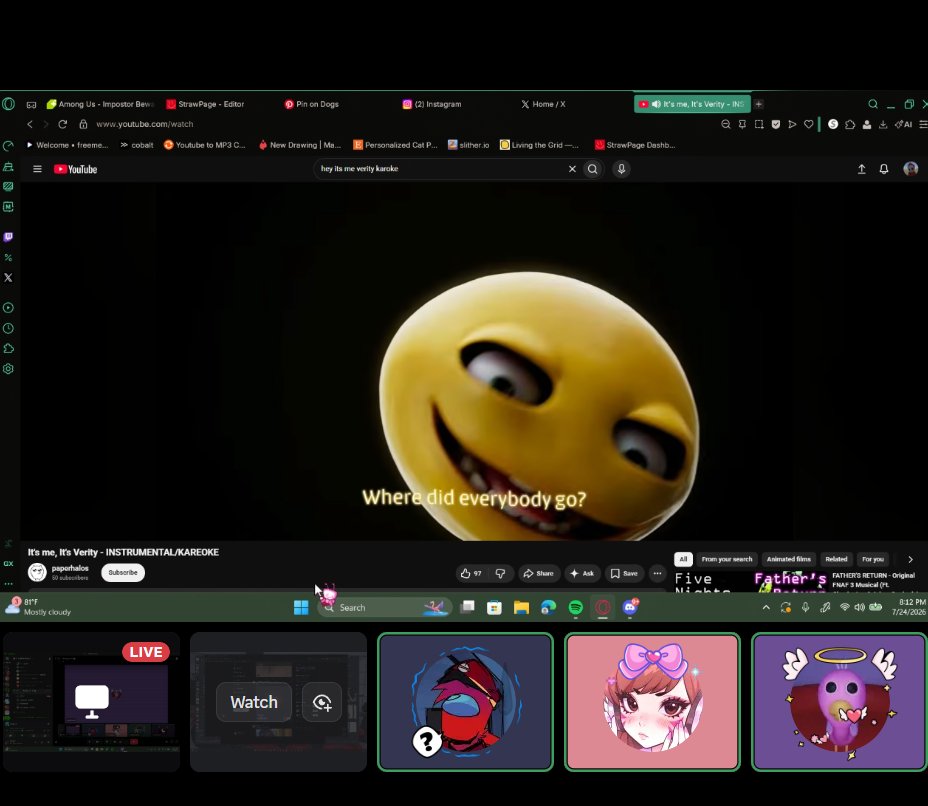Image resolution: width=928 pixels, height=806 pixels.
Task: Open the YouTube account avatar menu
Action: click(910, 169)
